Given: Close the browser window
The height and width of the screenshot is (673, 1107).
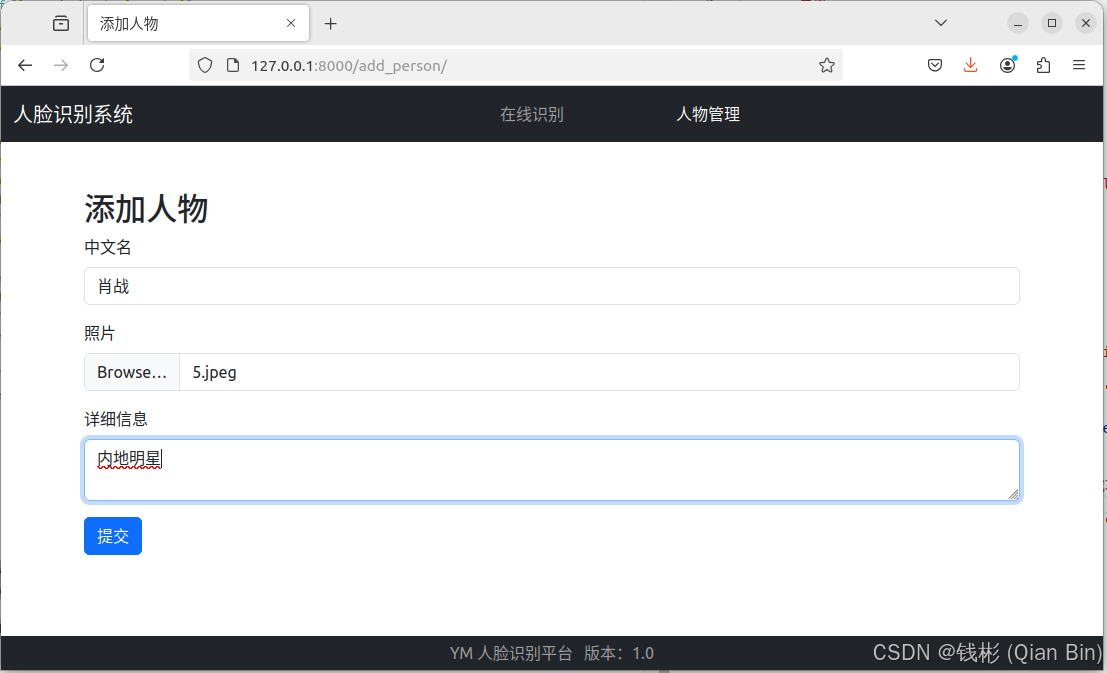Looking at the screenshot, I should tap(1086, 23).
